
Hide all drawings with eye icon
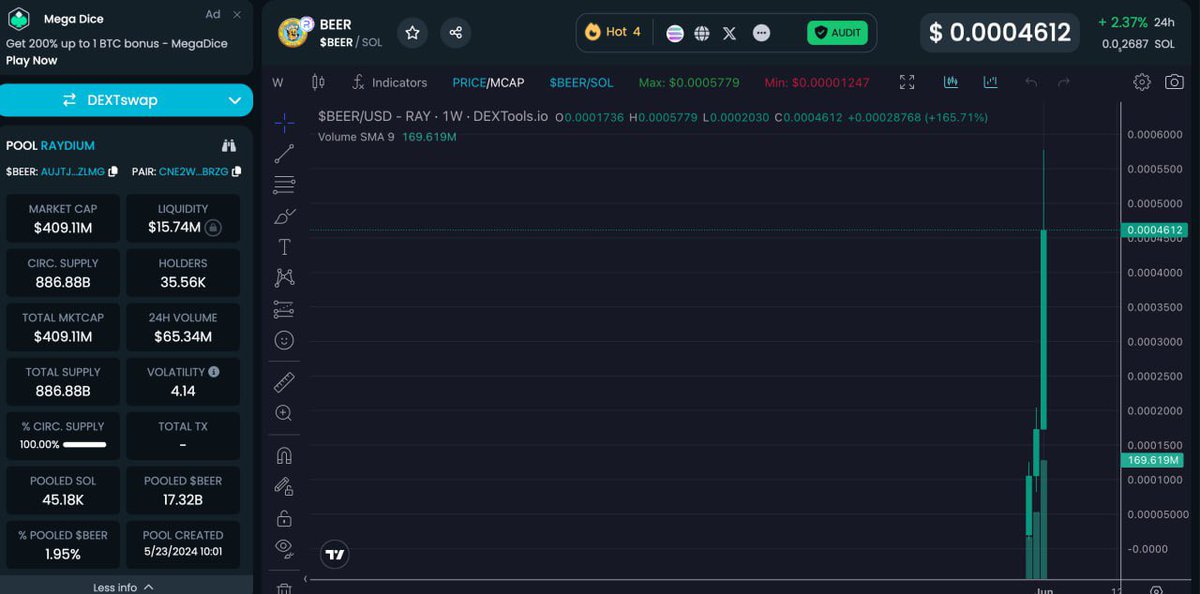284,548
